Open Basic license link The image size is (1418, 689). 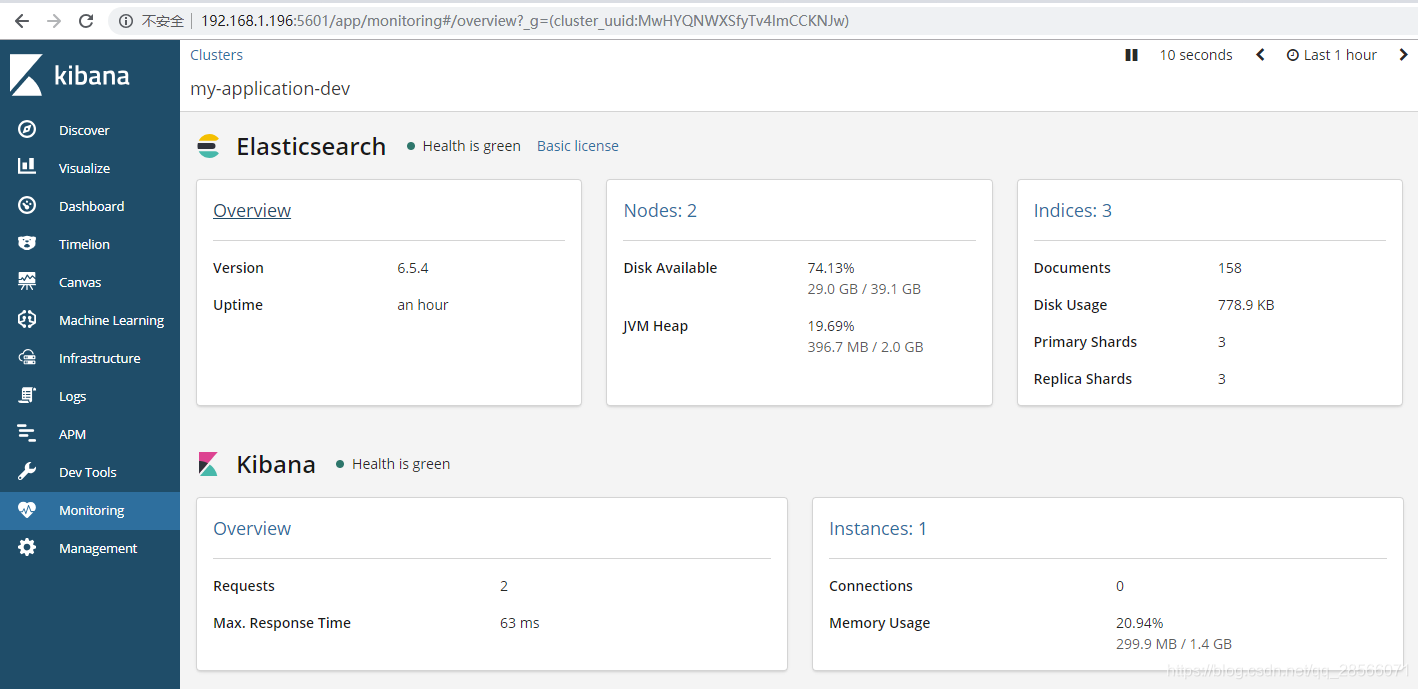(x=578, y=146)
